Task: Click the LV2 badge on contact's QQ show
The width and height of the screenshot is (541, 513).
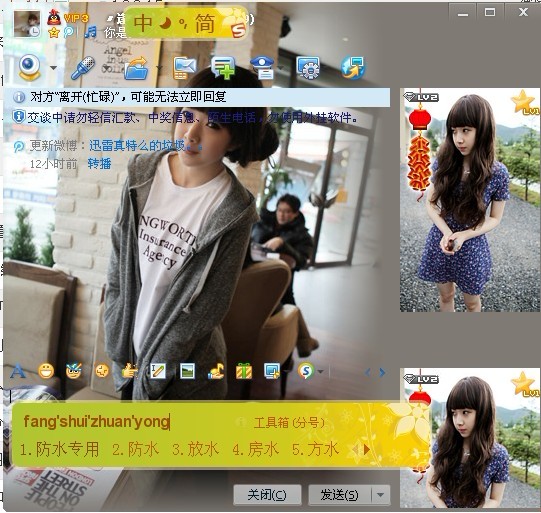Action: pyautogui.click(x=421, y=97)
